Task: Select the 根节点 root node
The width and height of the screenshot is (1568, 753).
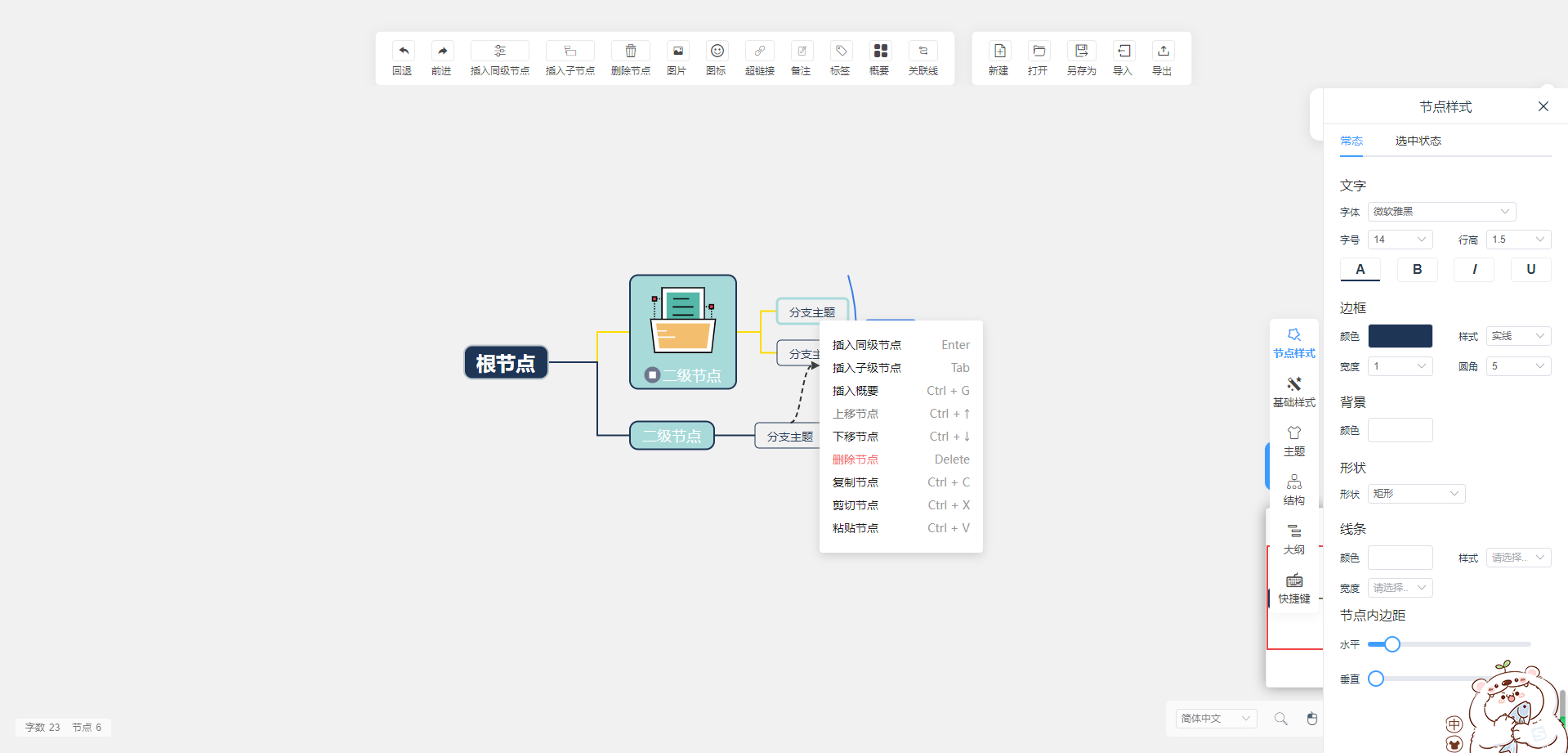Action: (505, 362)
